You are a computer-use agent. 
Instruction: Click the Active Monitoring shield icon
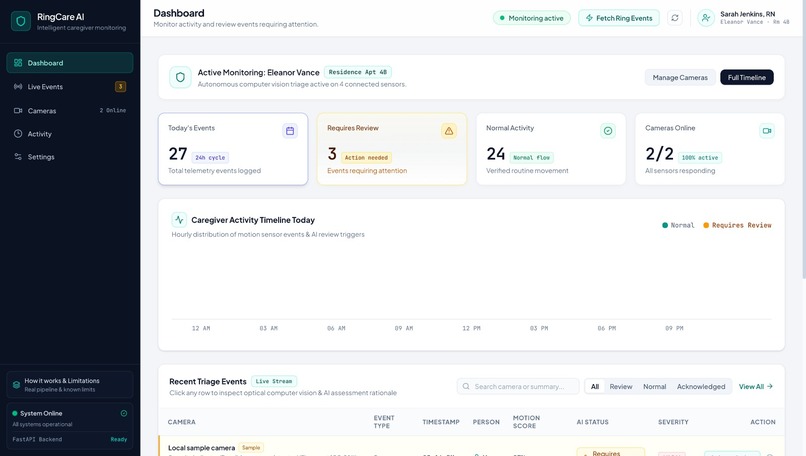coord(180,78)
